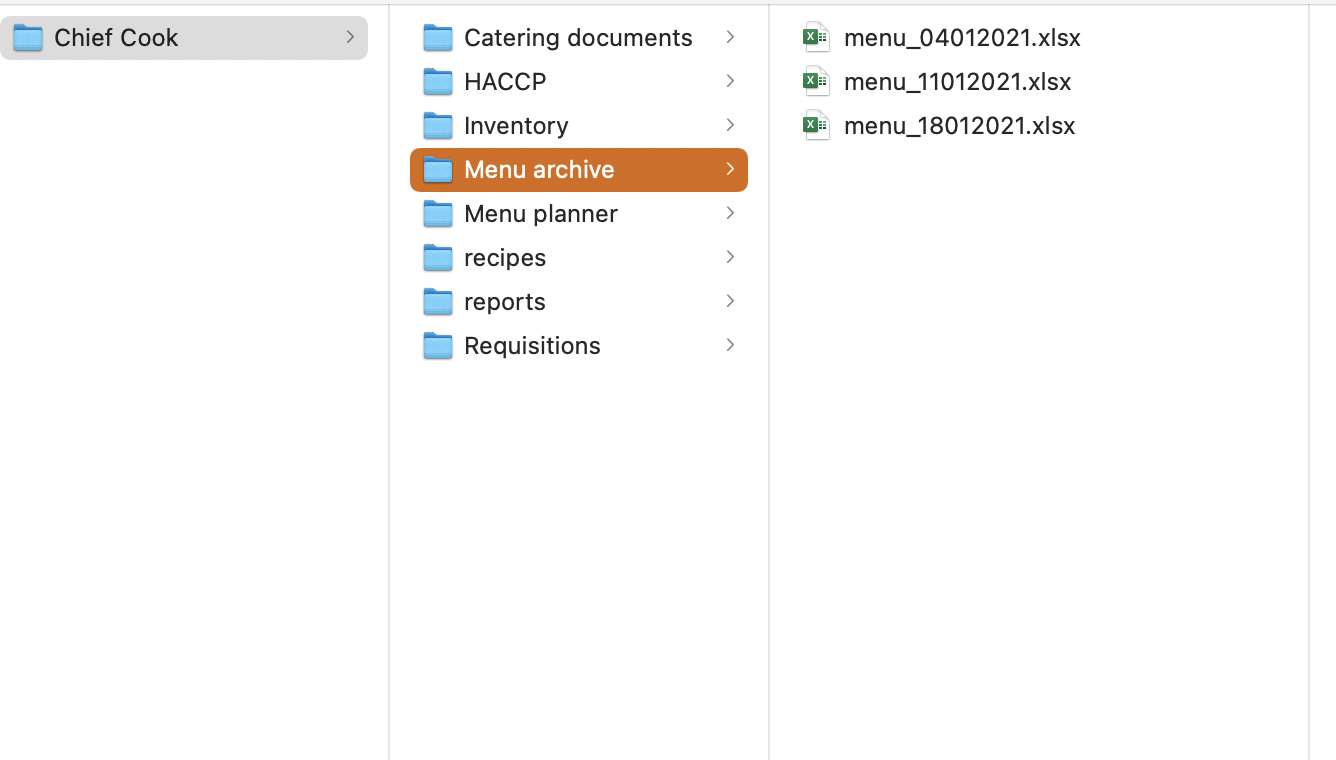Expand the reports folder chevron
The image size is (1336, 760).
(730, 301)
